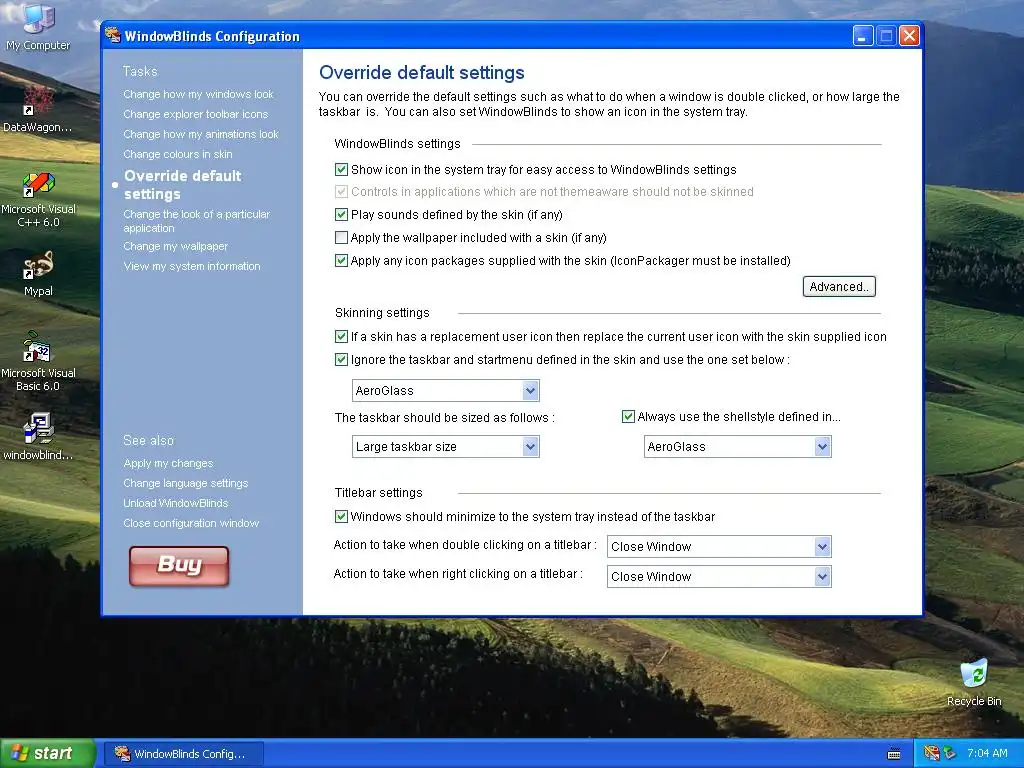Select Change how my animations look
Image resolution: width=1024 pixels, height=768 pixels.
tap(201, 134)
